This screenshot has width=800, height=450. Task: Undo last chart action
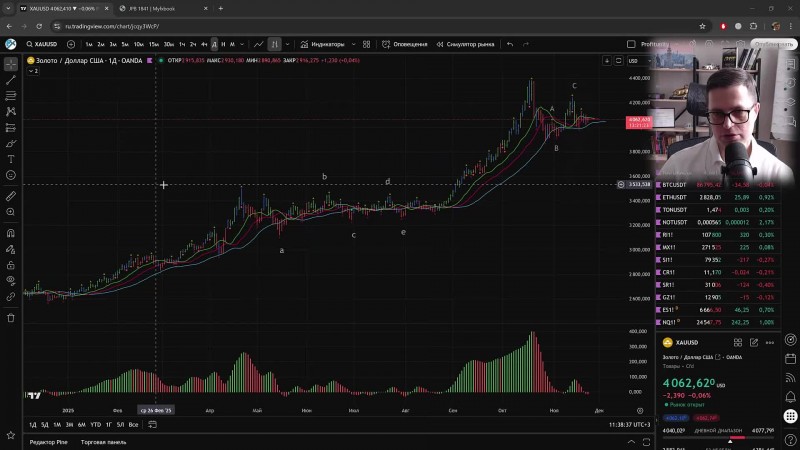[510, 44]
